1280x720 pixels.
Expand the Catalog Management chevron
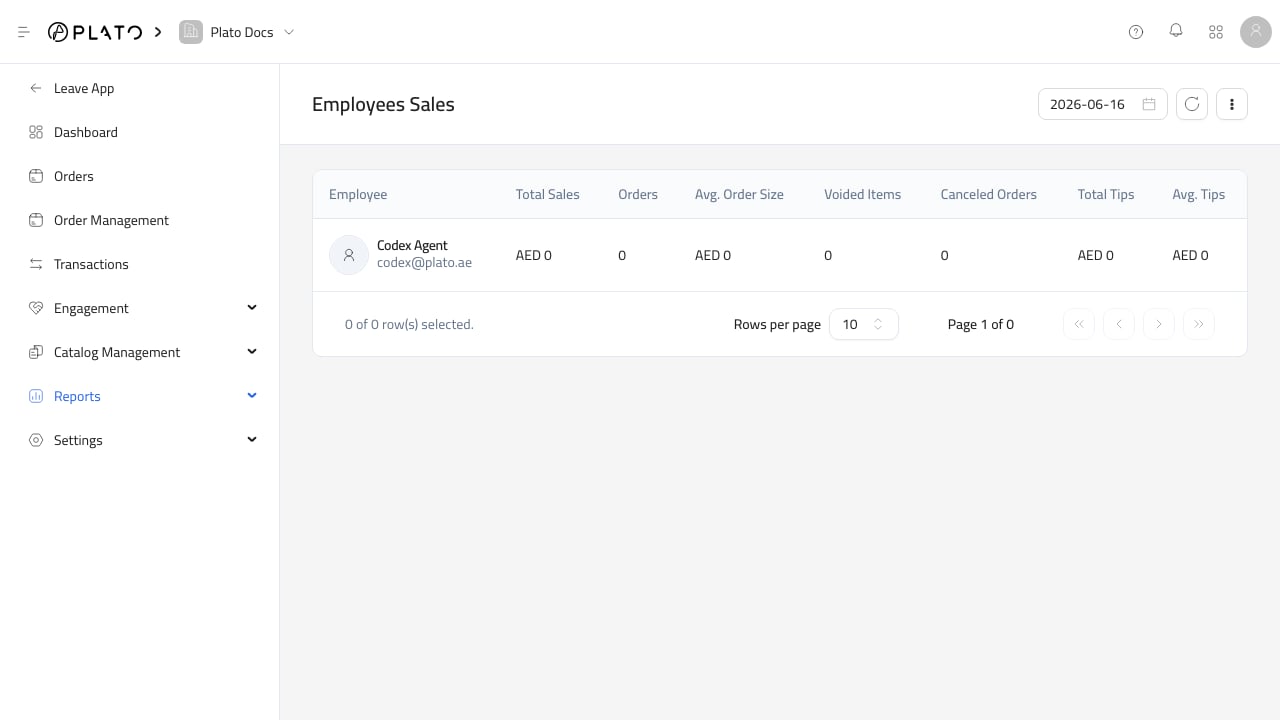tap(252, 351)
